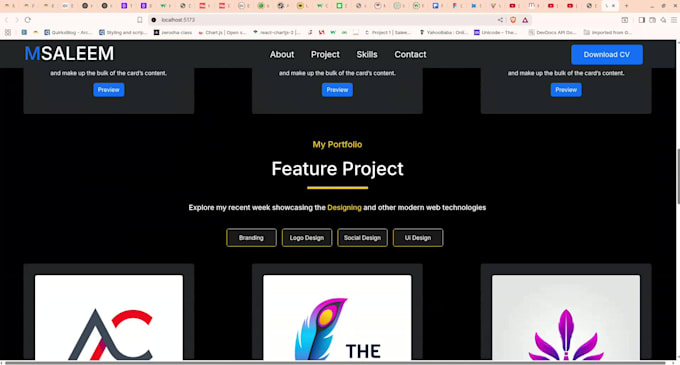Click the MSALEEM site logo
This screenshot has width=680, height=365.
point(69,54)
